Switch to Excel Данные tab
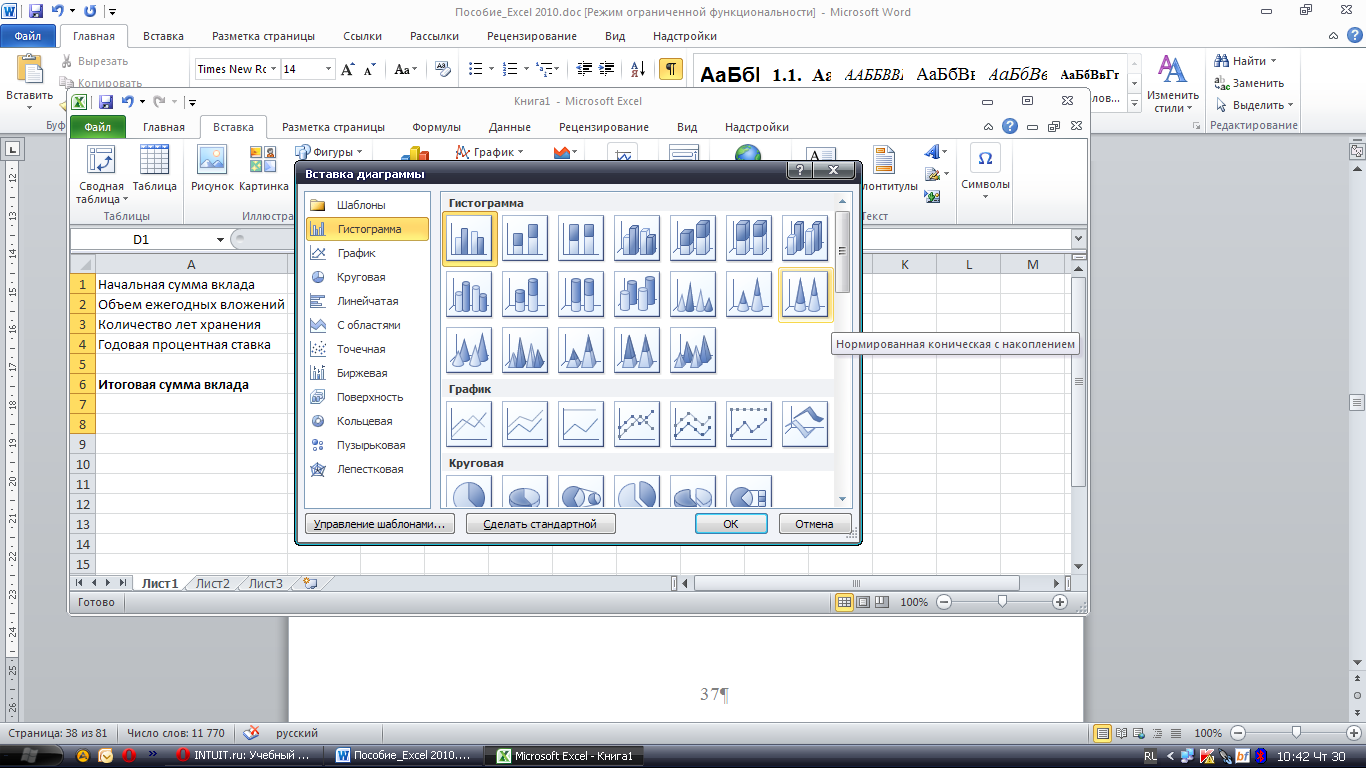 509,127
